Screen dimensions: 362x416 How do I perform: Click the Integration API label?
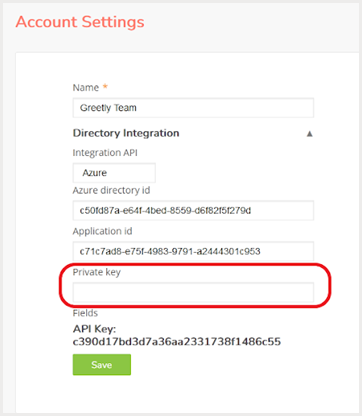(105, 153)
